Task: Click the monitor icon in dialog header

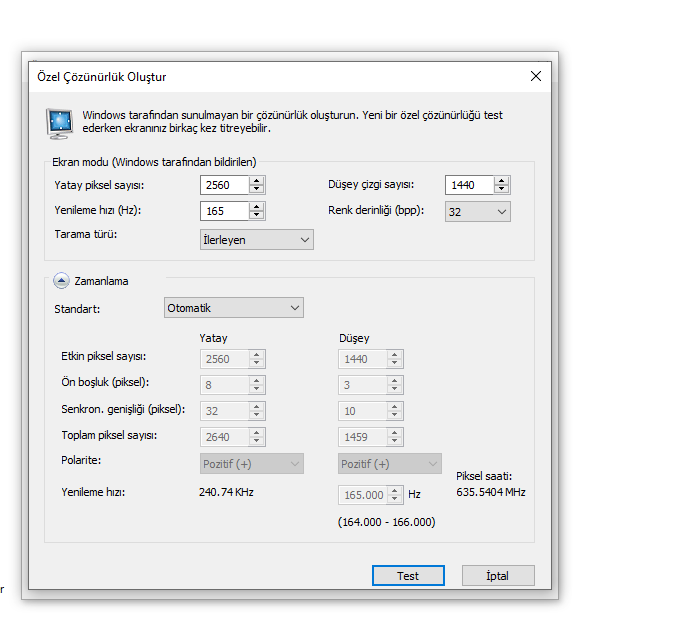Action: coord(59,122)
